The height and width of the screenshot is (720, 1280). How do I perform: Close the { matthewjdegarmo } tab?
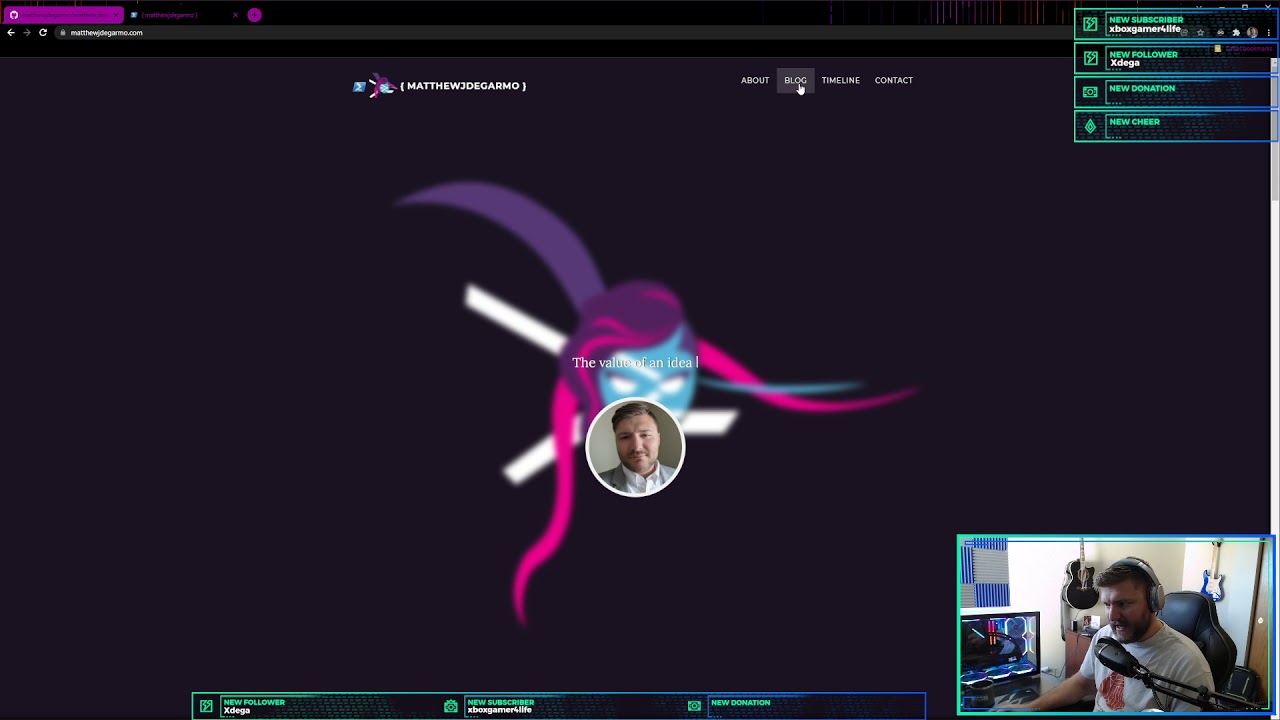tap(235, 15)
